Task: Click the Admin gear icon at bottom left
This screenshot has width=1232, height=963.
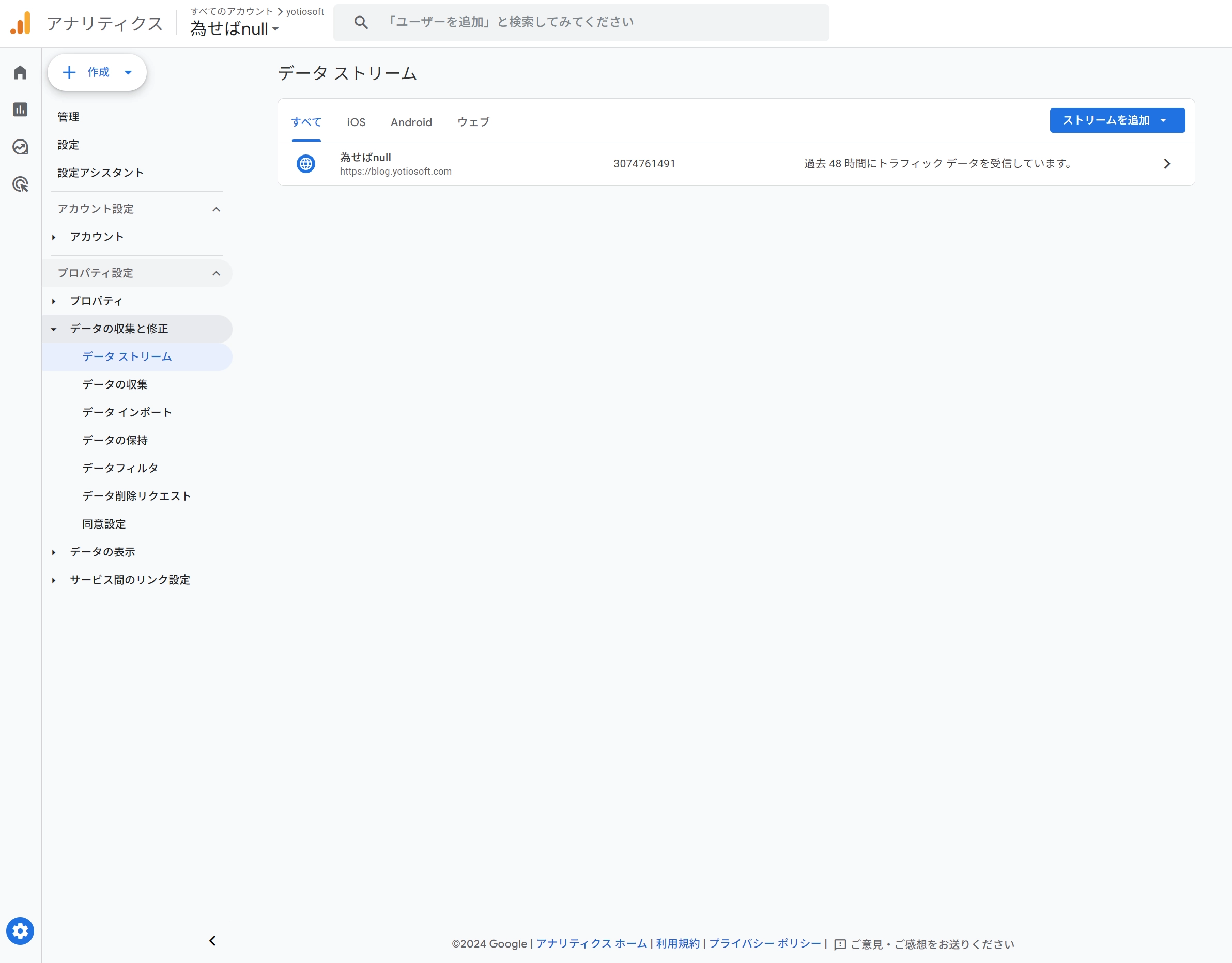Action: coord(20,931)
